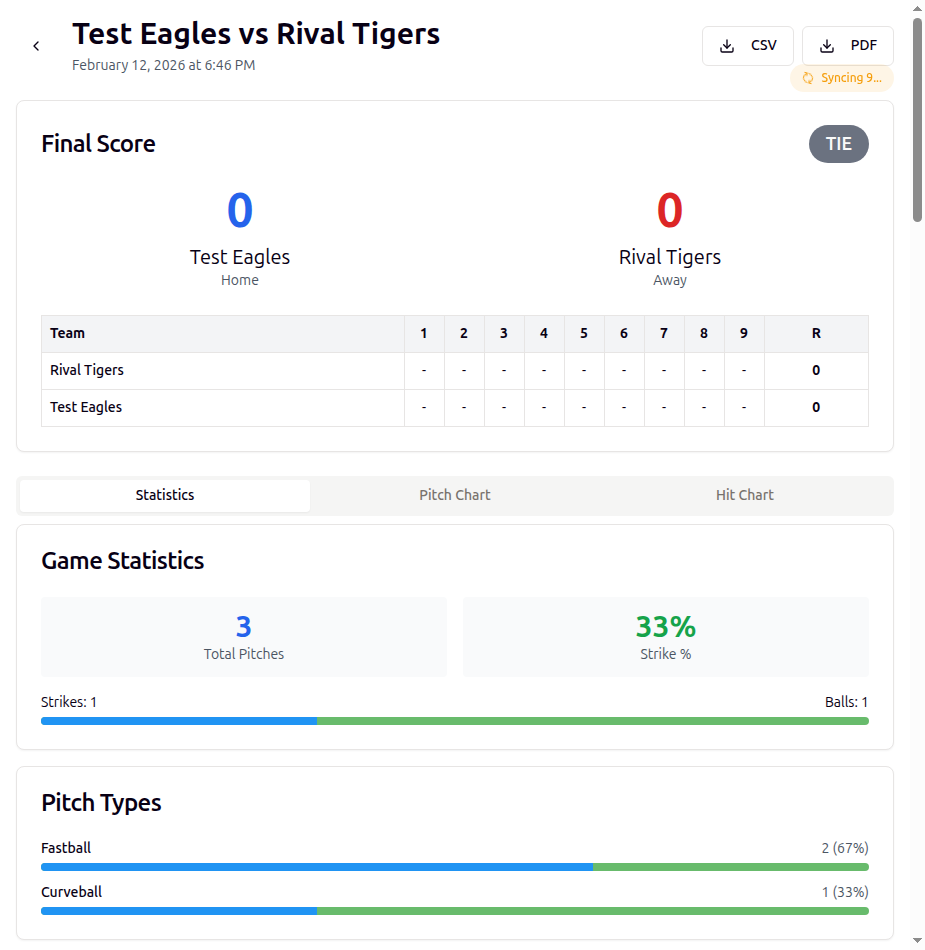Image resolution: width=925 pixels, height=950 pixels.
Task: Click the sync spinner icon on Syncing badge
Action: (x=808, y=78)
